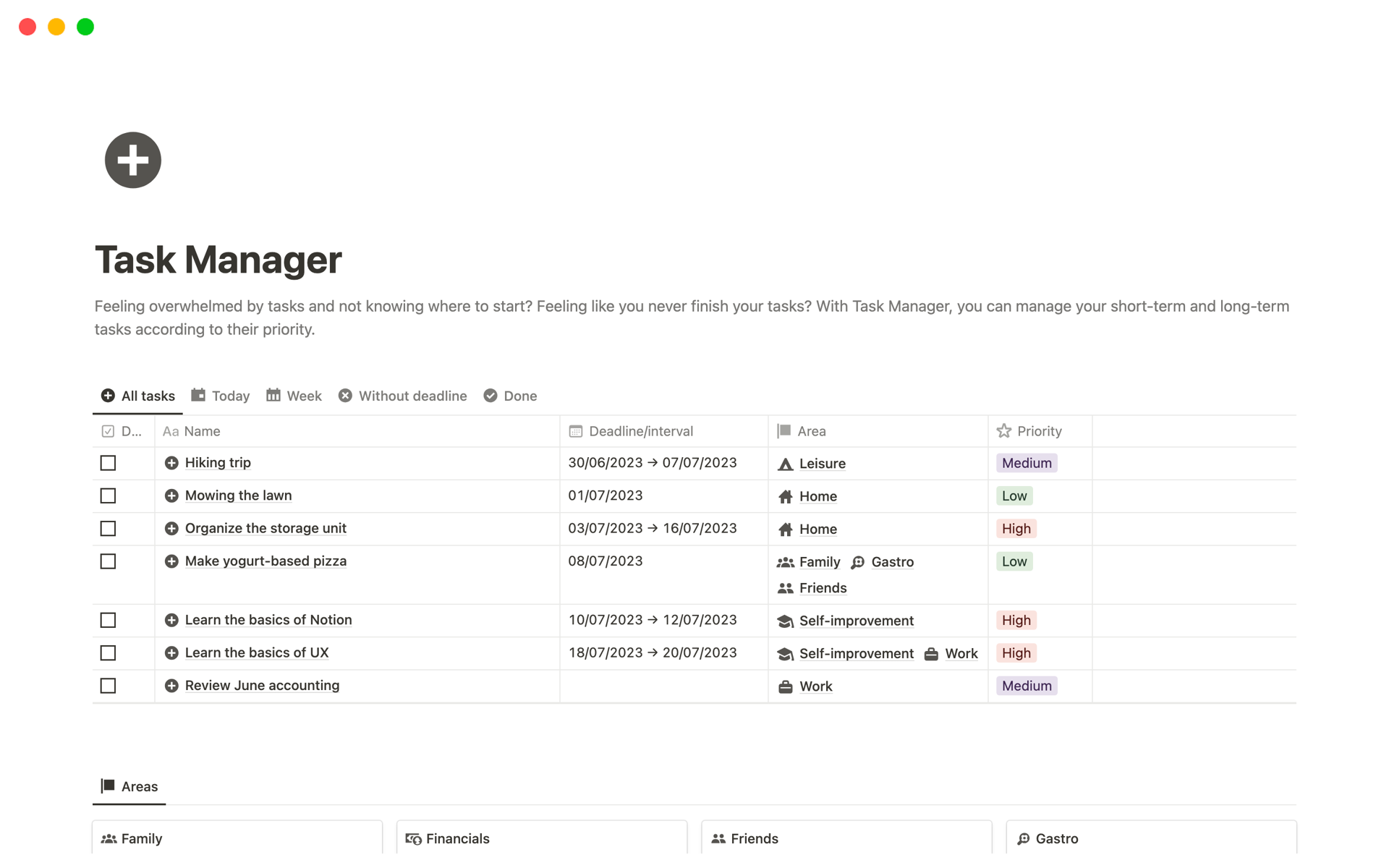Screen dimensions: 1389x868
Task: Click graduation cap icon in Notion row
Action: 785,621
